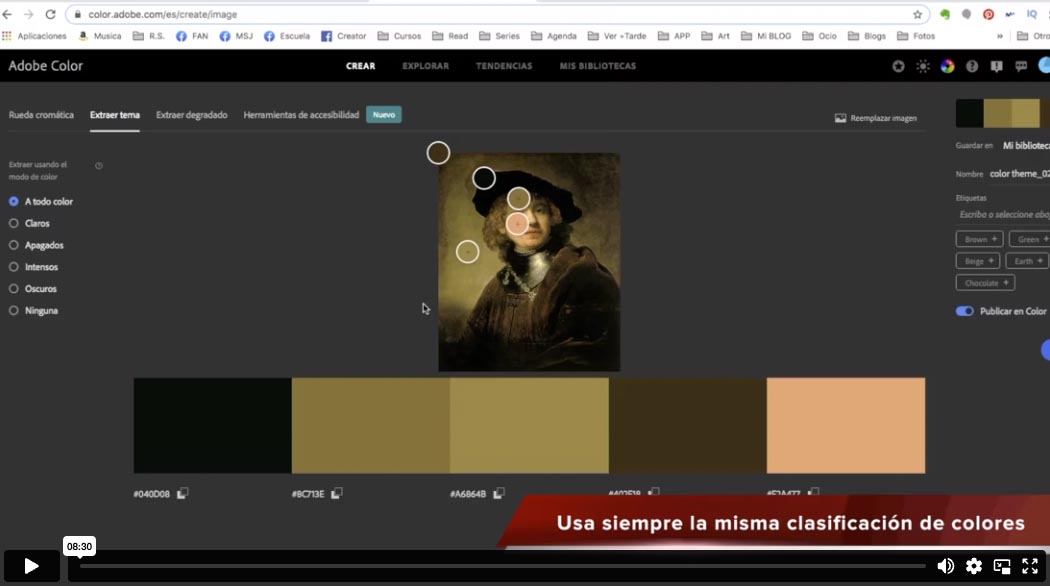
Task: Open the Adobe Color star badge icon
Action: tap(898, 66)
